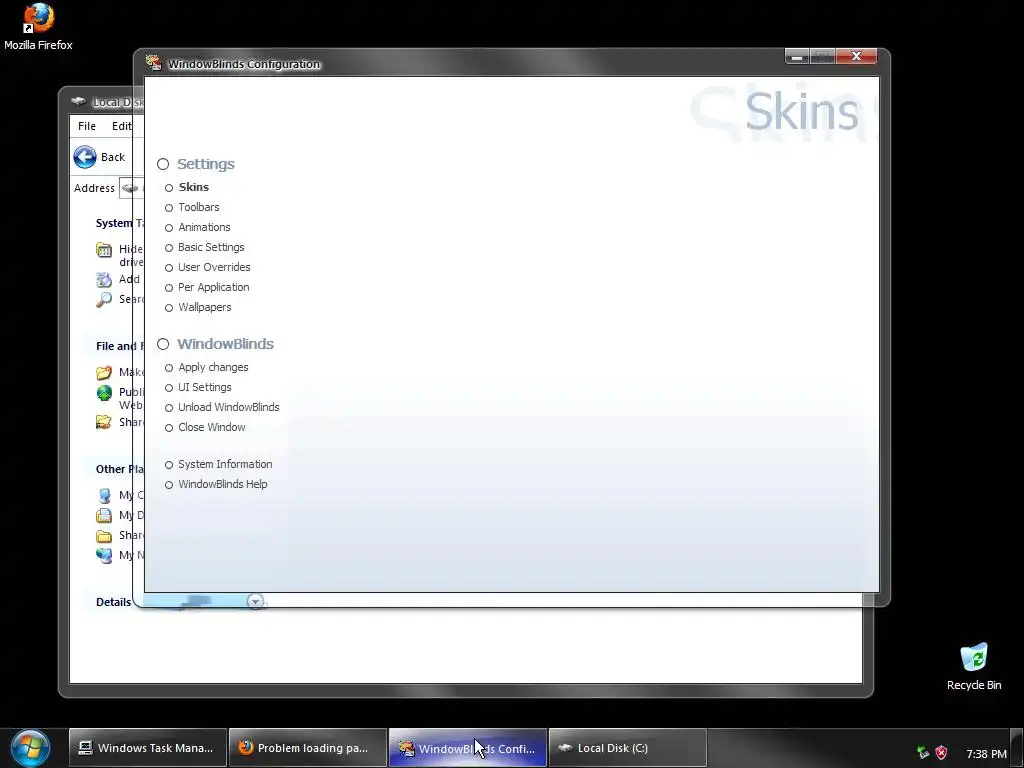Click Share this folder icon in Local Disk

point(104,423)
